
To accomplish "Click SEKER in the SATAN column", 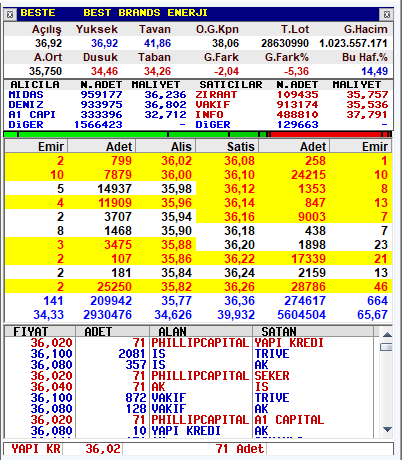I will point(272,376).
